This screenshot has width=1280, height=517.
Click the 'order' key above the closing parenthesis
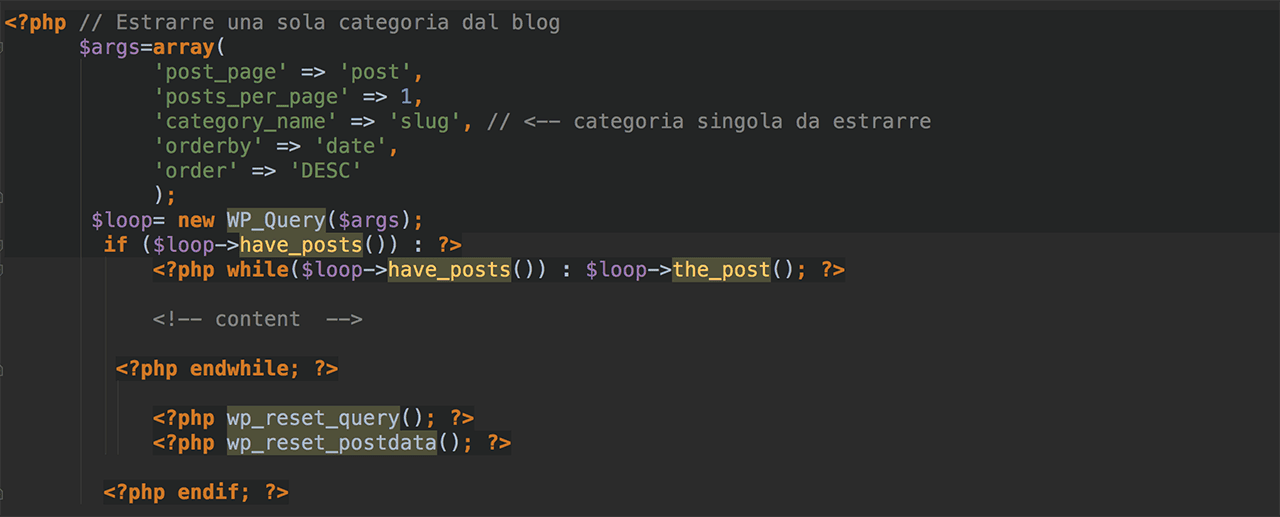[x=196, y=171]
